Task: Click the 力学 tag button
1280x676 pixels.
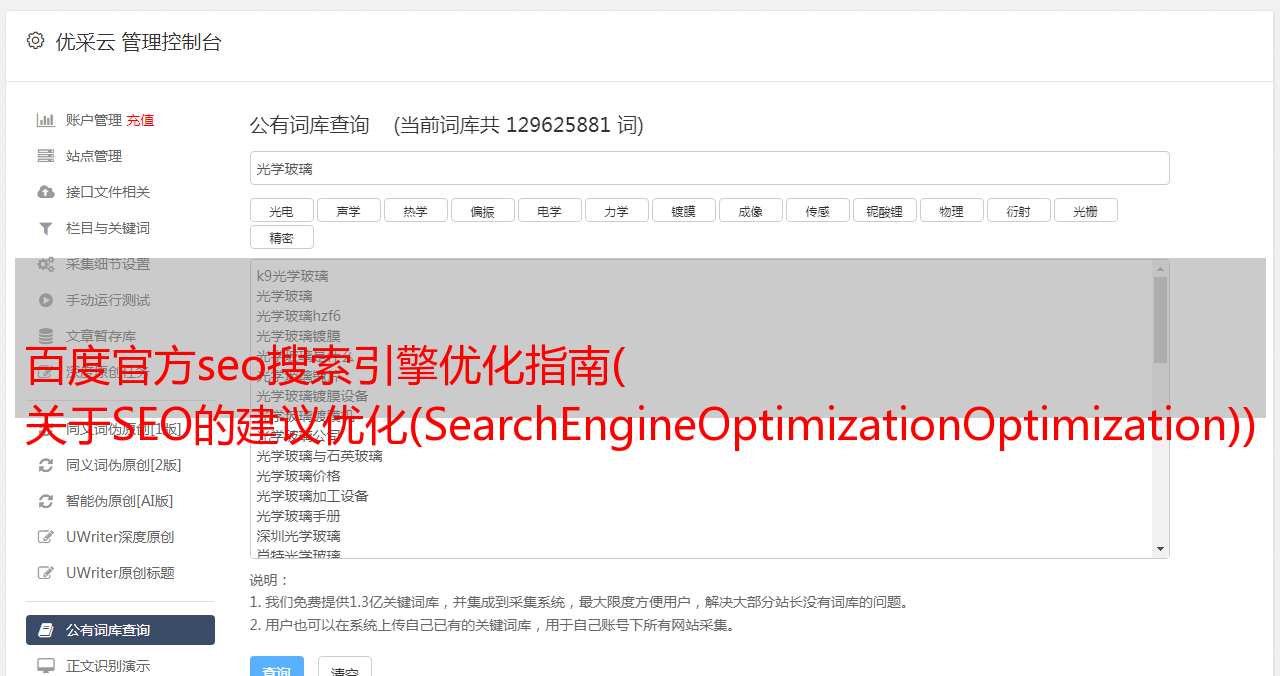Action: click(x=617, y=210)
